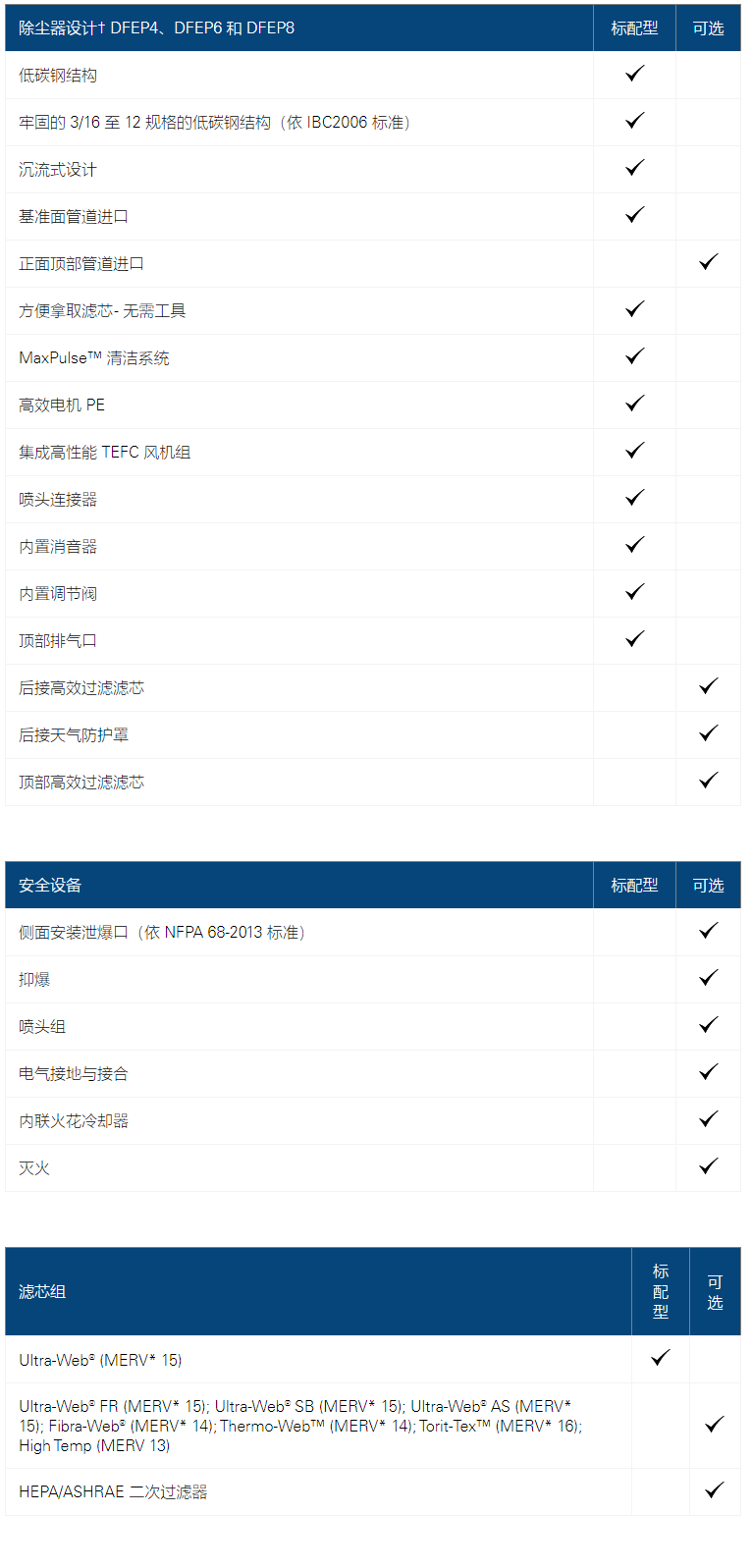752x1568 pixels.
Task: Click the checkmark for HEPA/ASHRAE 二次过滤器
Action: [715, 1490]
